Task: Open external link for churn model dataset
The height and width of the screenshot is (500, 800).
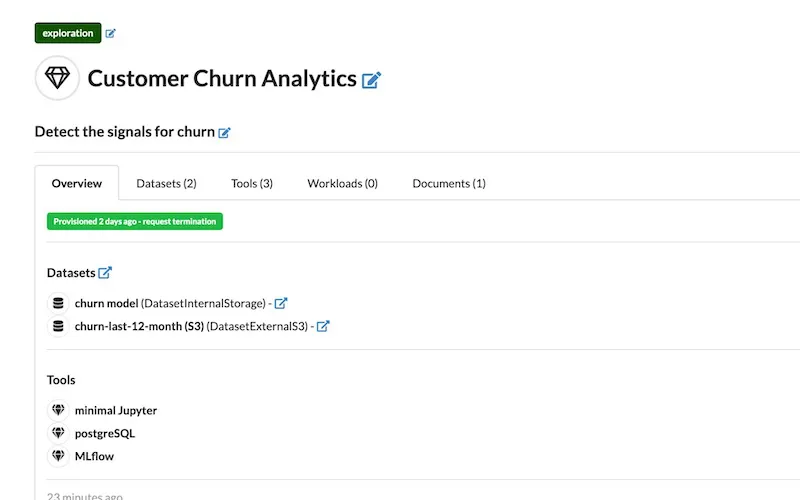Action: (281, 303)
